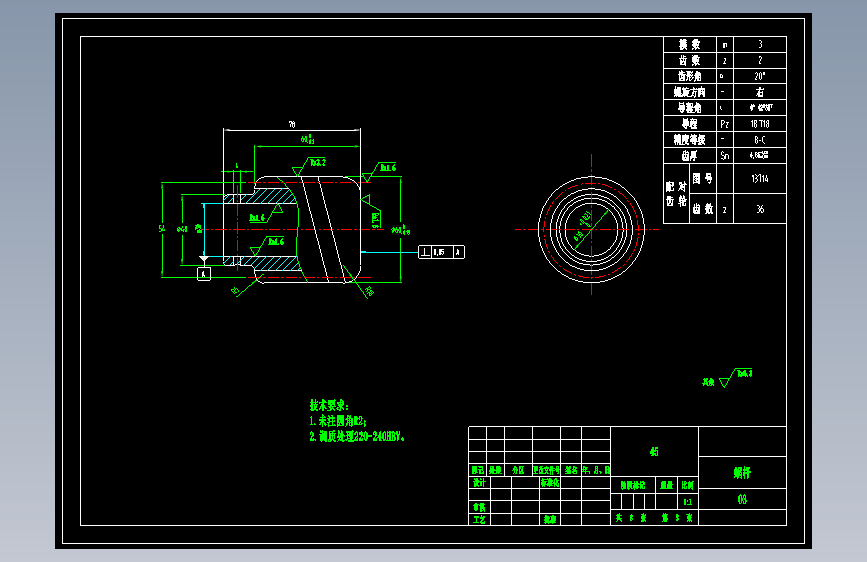
Task: Click the note "1.未注圆角R2;"
Action: (338, 421)
